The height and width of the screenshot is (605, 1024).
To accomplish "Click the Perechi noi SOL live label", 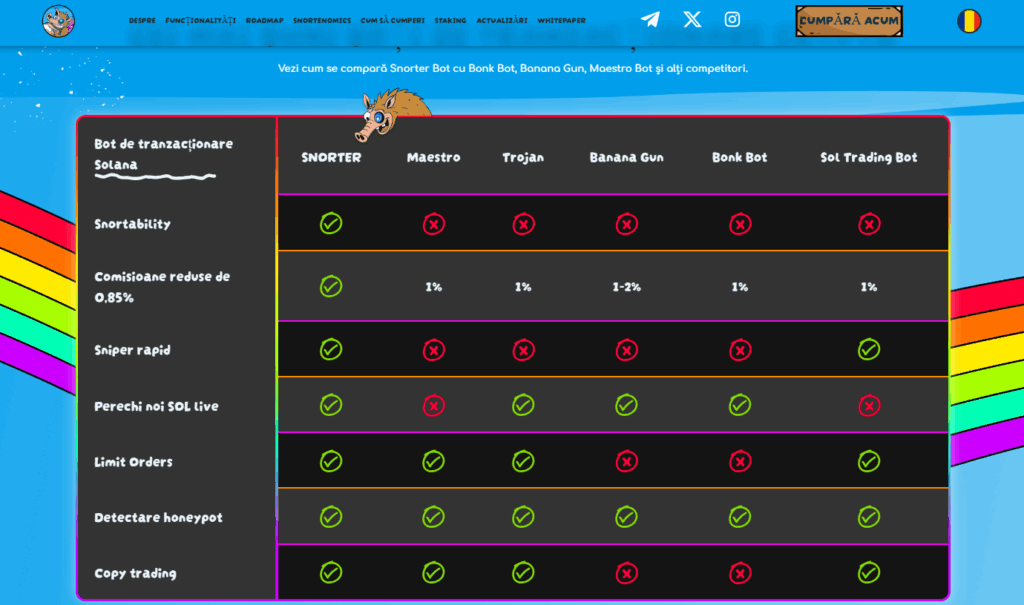I will 156,406.
